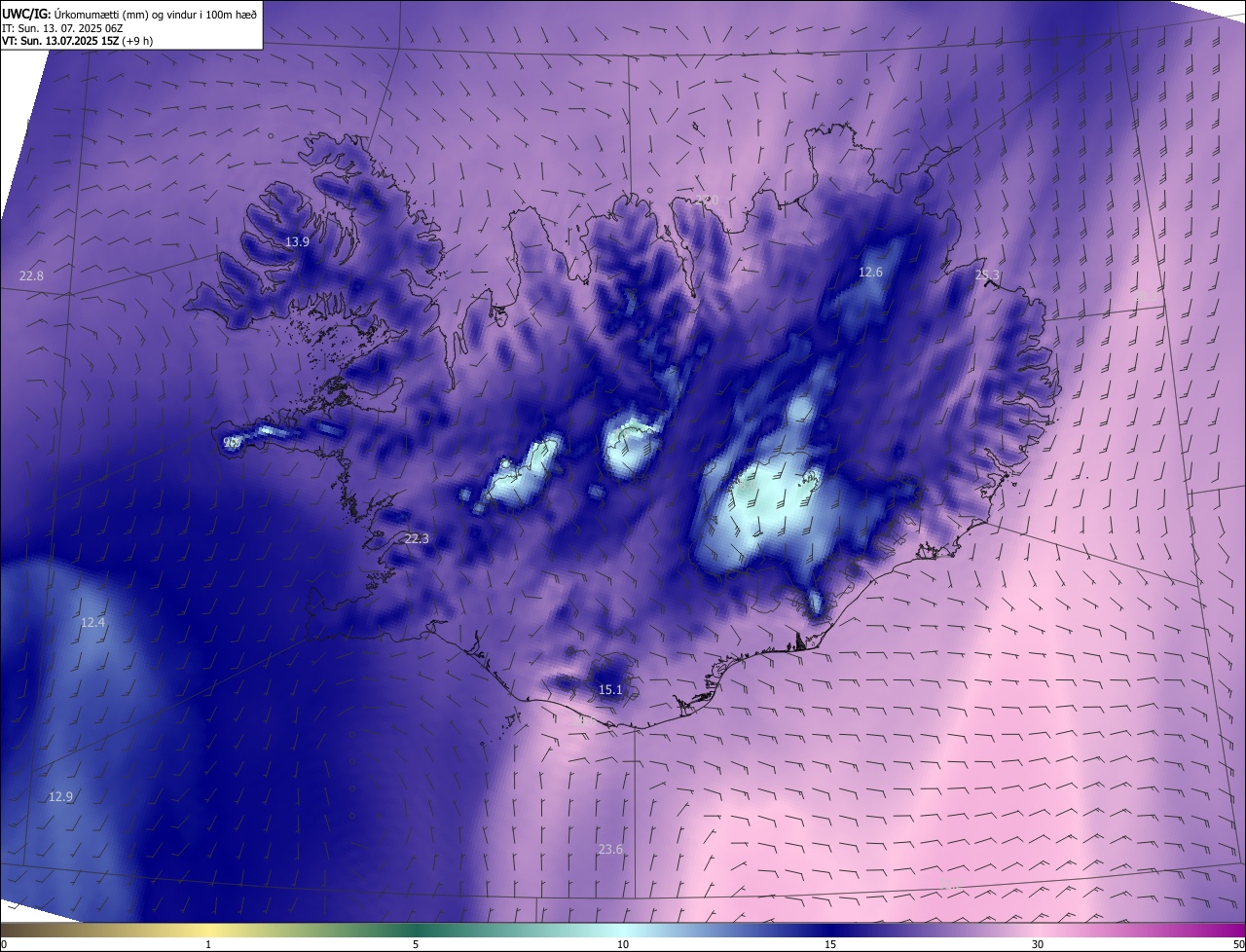Click the '0' tick on the color scale
The image size is (1246, 952).
[x=4, y=944]
